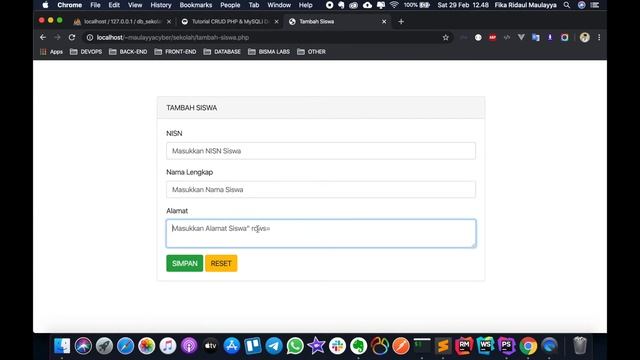Viewport: 640px width, 360px height.
Task: Open Spotlight search in menu bar
Action: (567, 5)
